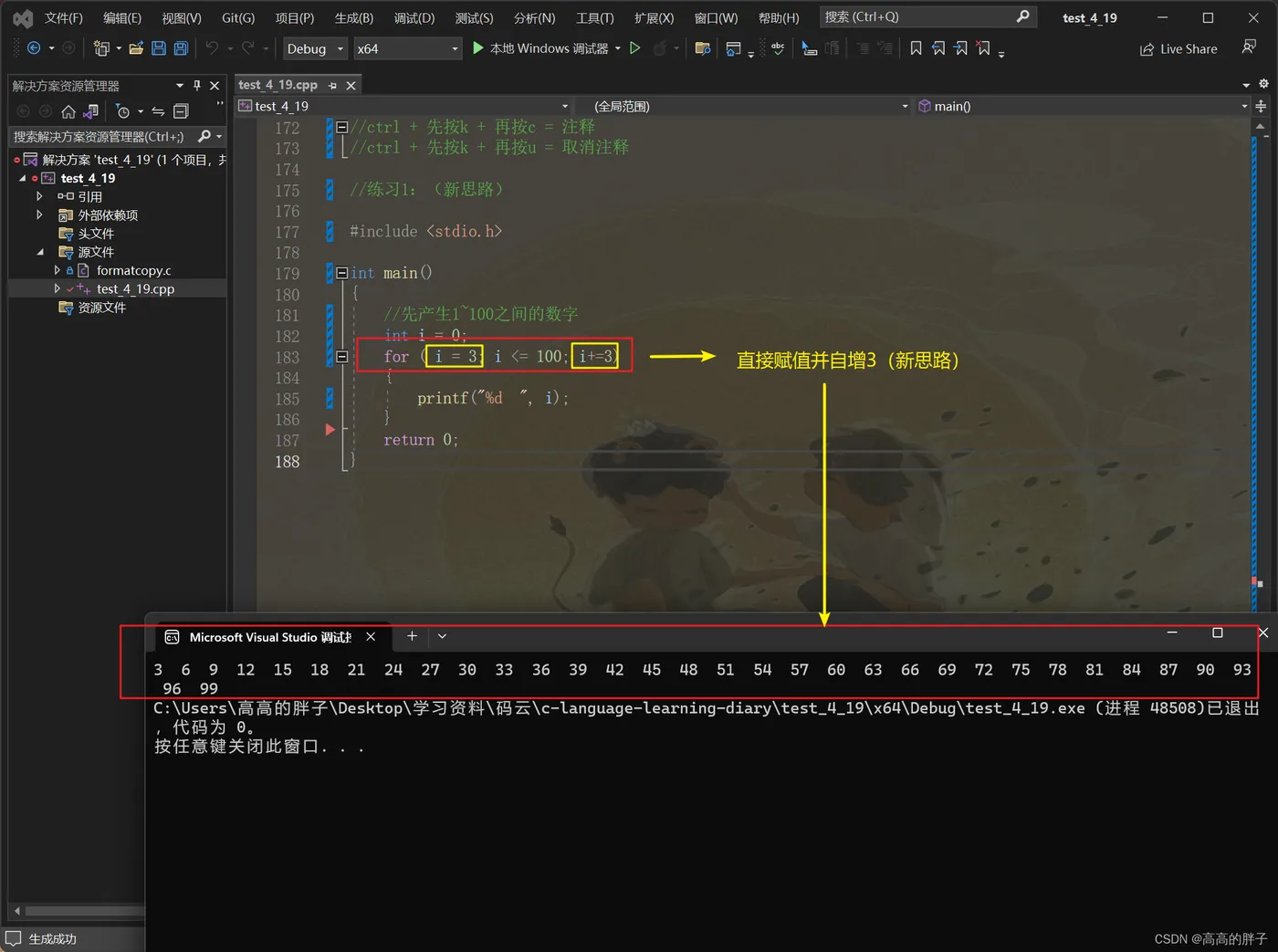Click the Solution Explorer search magnifier
Screen dimensions: 1278x952
coord(204,136)
